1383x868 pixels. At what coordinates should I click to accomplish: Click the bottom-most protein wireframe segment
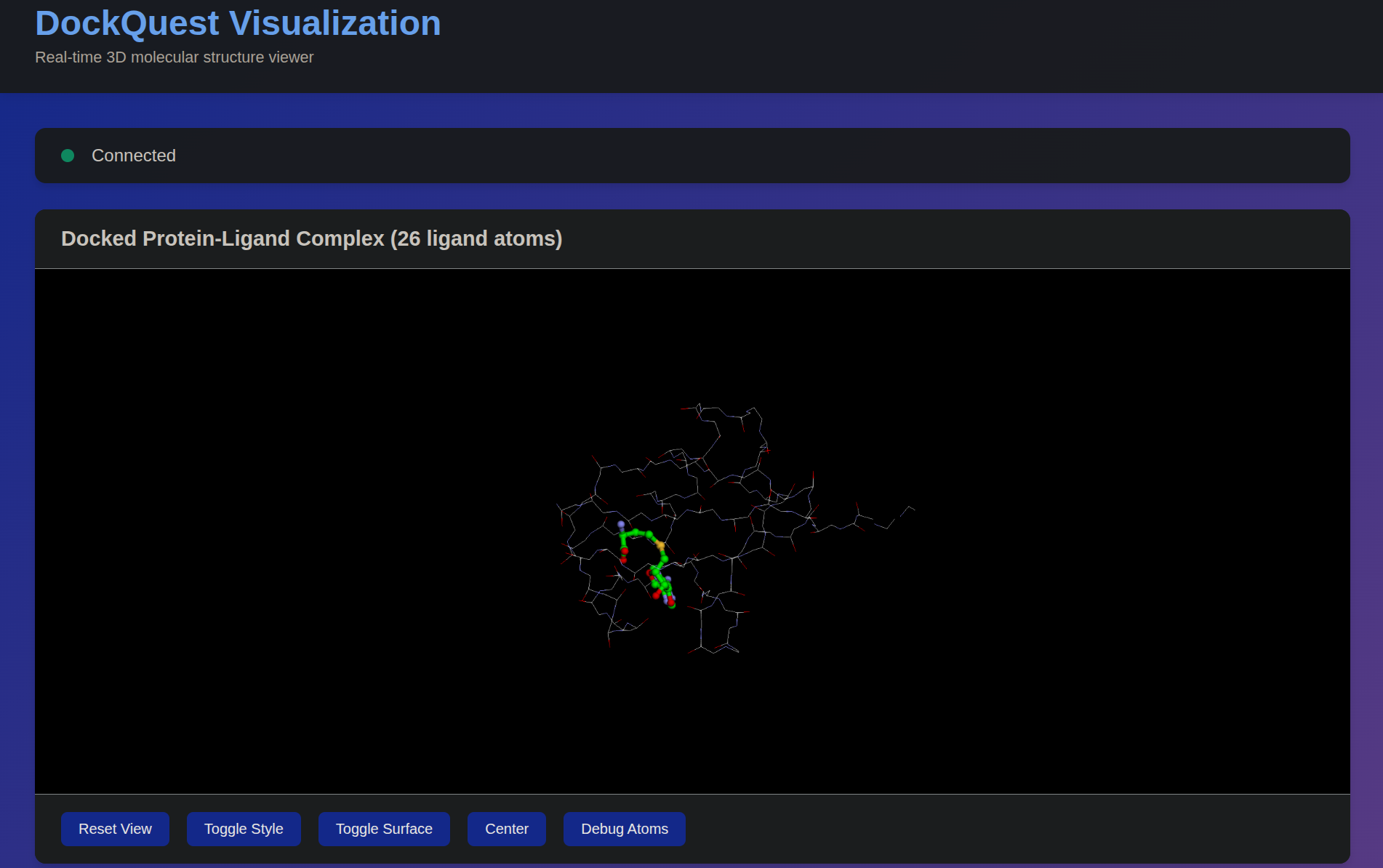tap(716, 648)
